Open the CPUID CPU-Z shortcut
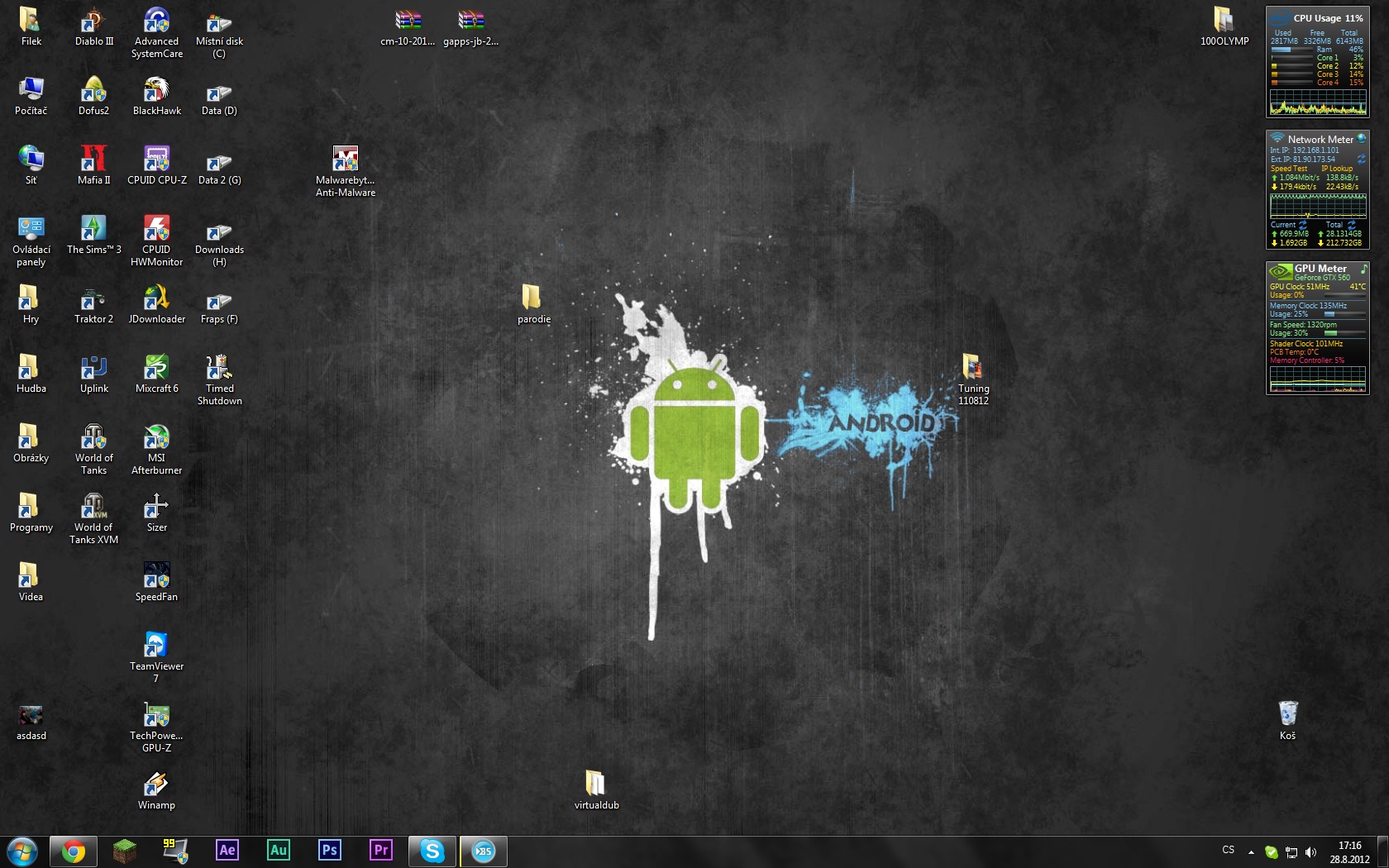Image resolution: width=1389 pixels, height=868 pixels. click(x=157, y=165)
